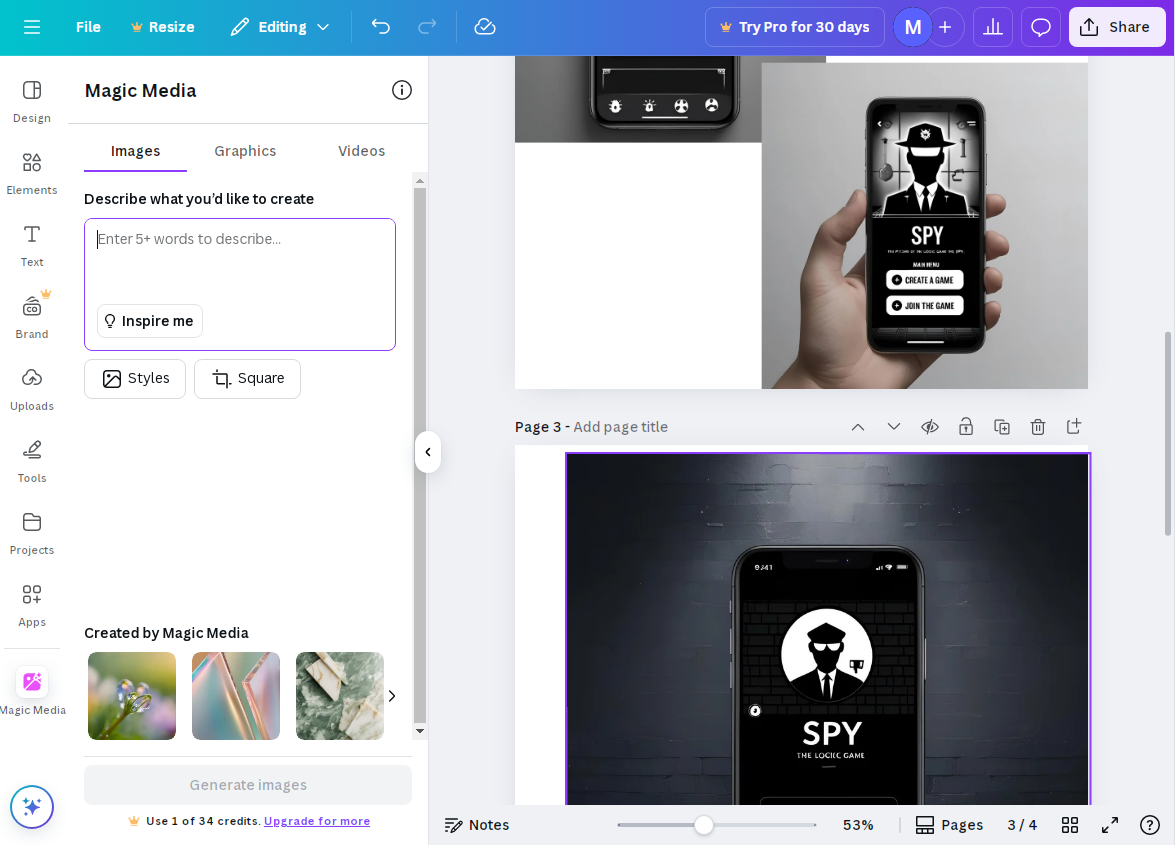Select the SPY phone mockup image on Page 3
The width and height of the screenshot is (1175, 845).
tap(827, 629)
